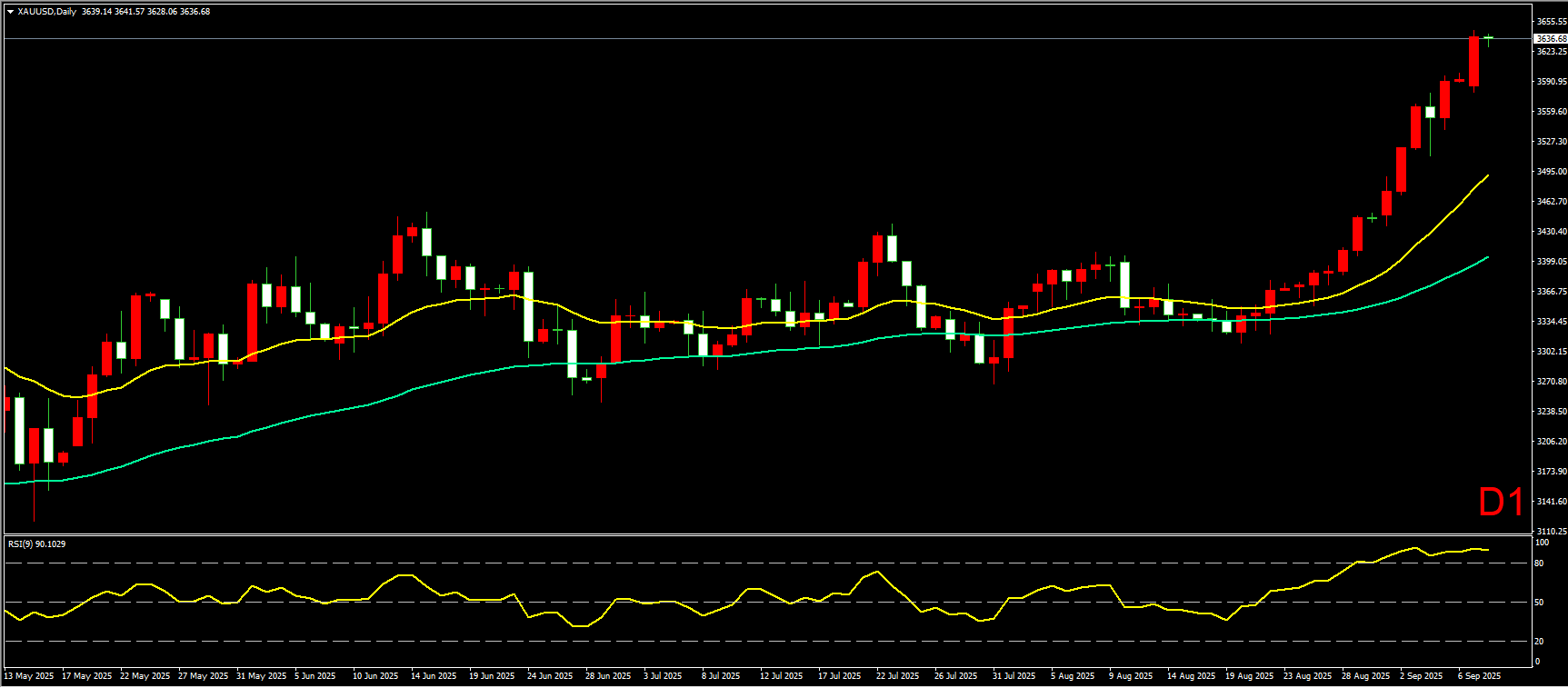The image size is (1568, 688).
Task: Click the RSI scale 100 label
Action: click(1542, 543)
